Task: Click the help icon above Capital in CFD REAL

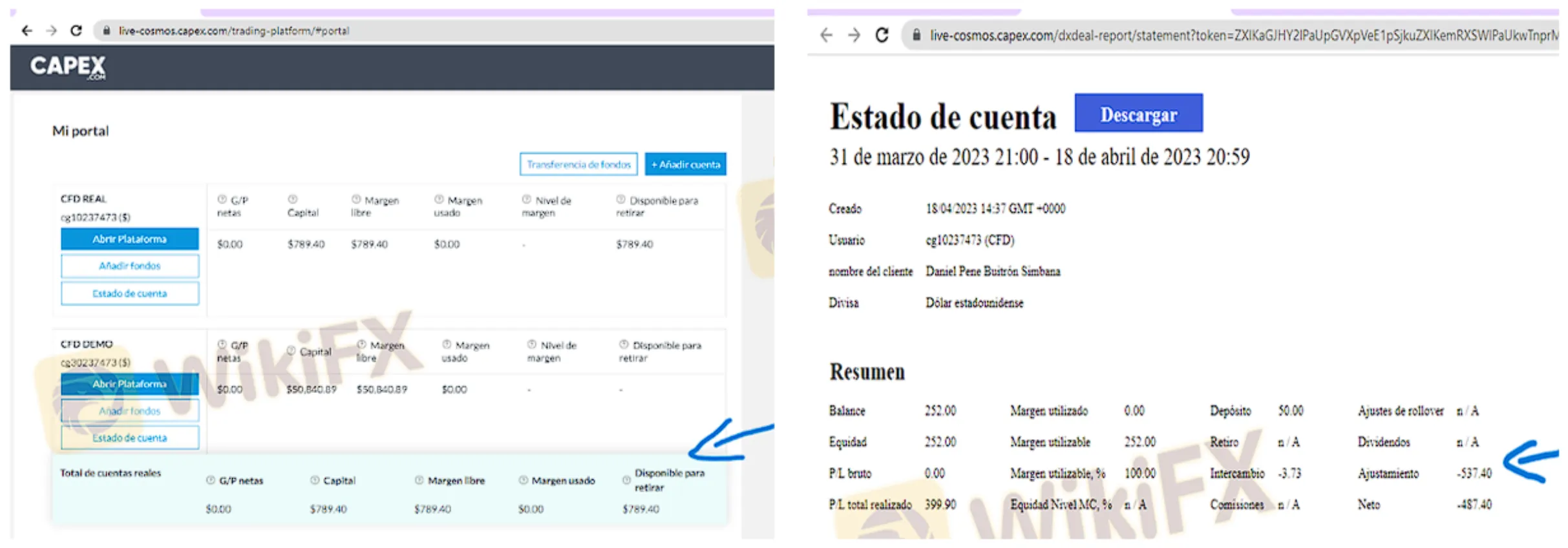Action: point(292,199)
